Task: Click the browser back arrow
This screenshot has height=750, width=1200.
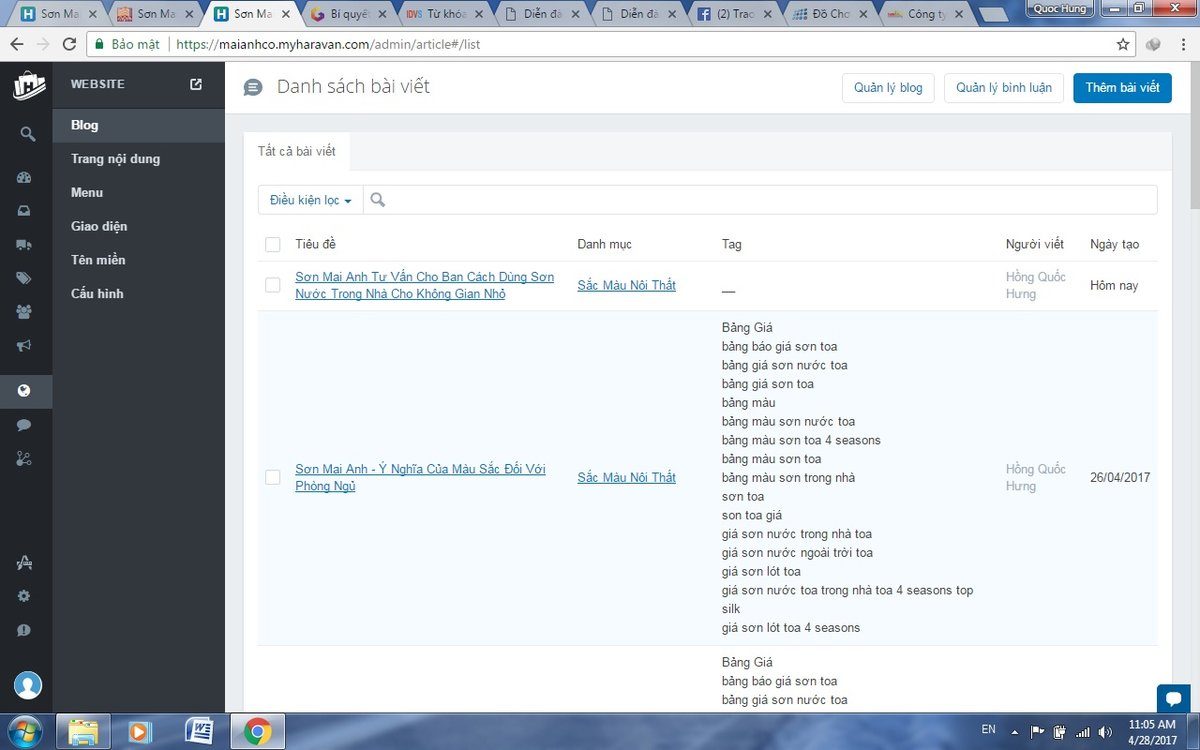Action: coord(16,44)
